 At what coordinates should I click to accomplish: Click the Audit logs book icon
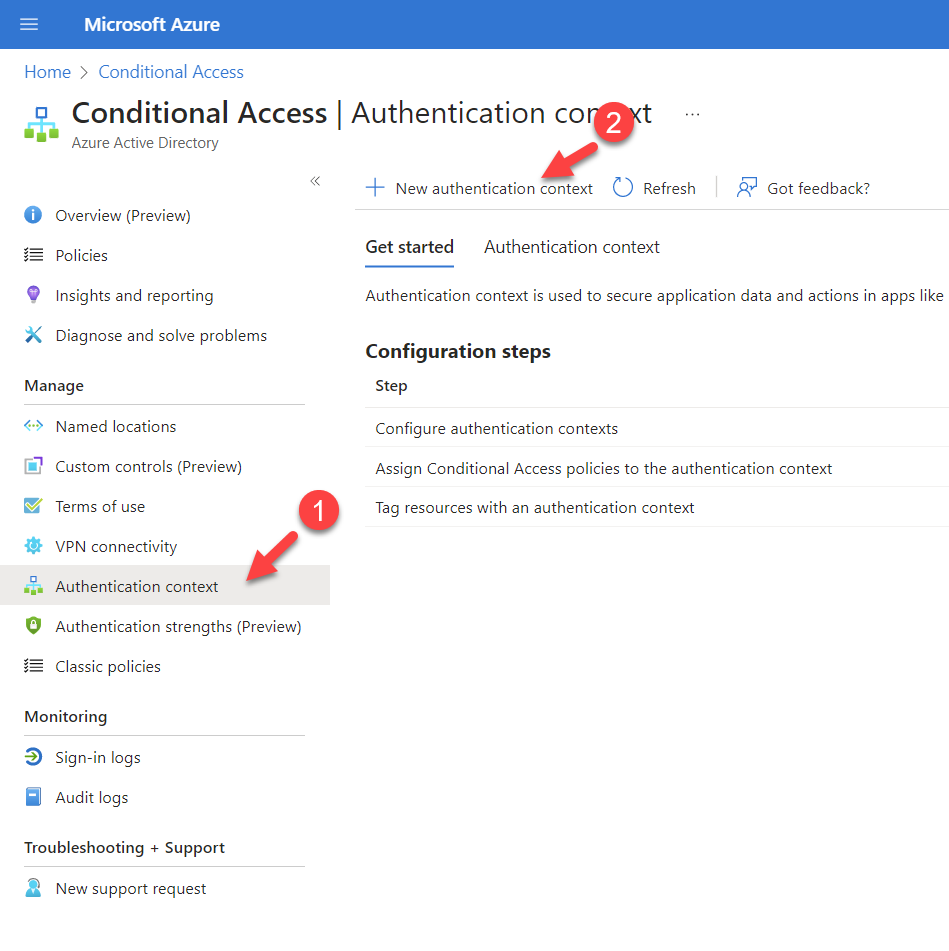coord(33,797)
